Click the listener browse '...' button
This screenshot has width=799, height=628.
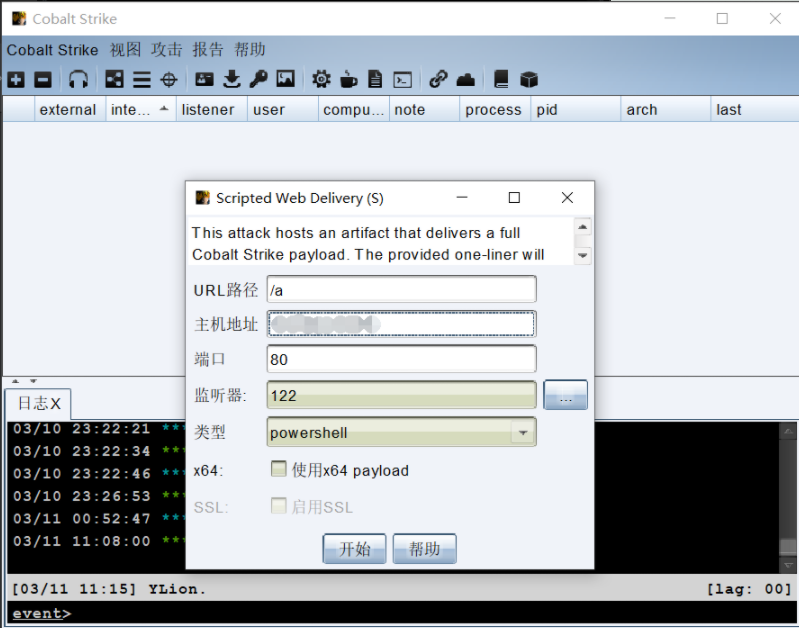565,395
